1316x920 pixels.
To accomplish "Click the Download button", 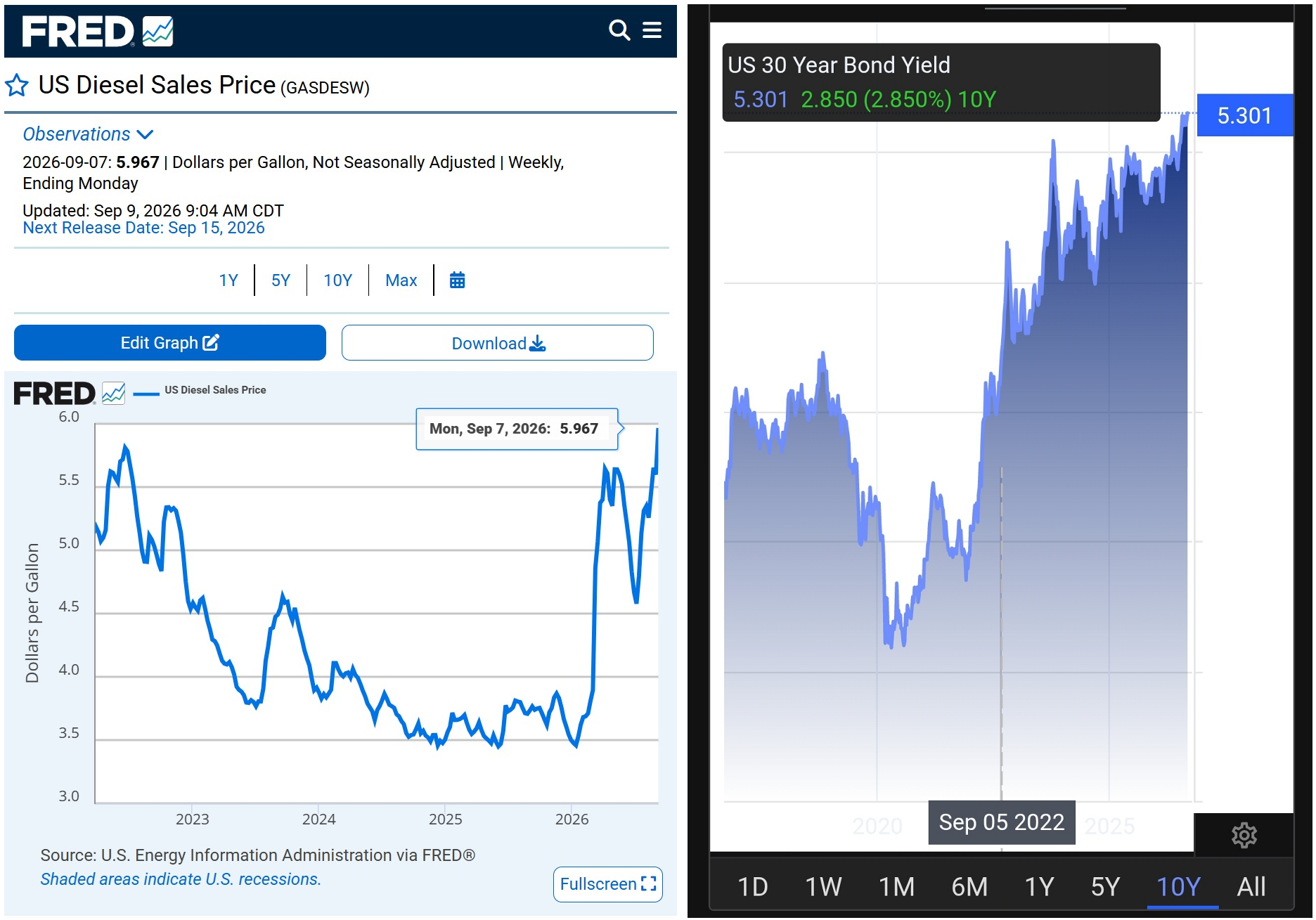I will point(498,343).
